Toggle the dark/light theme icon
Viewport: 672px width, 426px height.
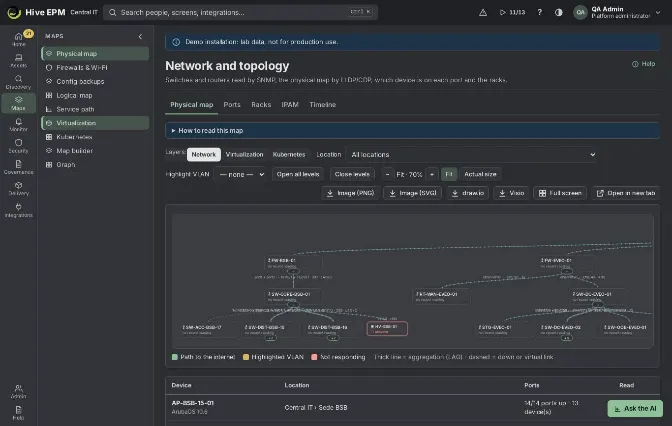pyautogui.click(x=558, y=12)
